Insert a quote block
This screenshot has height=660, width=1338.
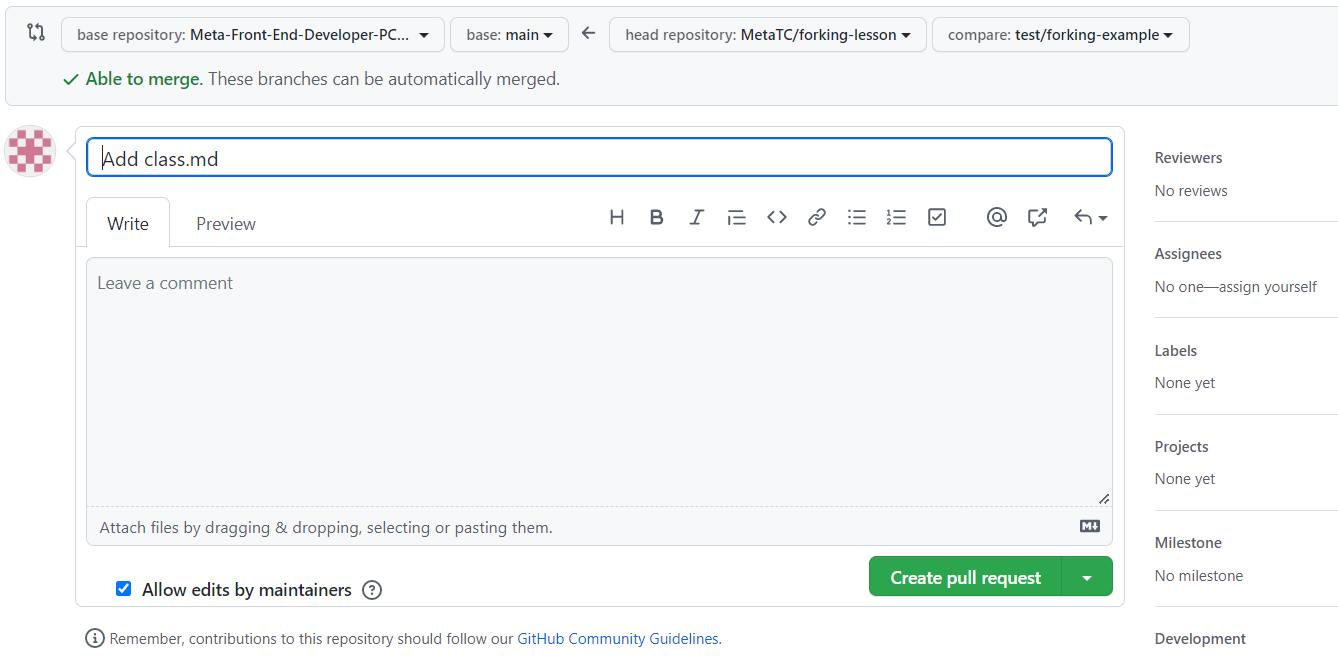(736, 217)
